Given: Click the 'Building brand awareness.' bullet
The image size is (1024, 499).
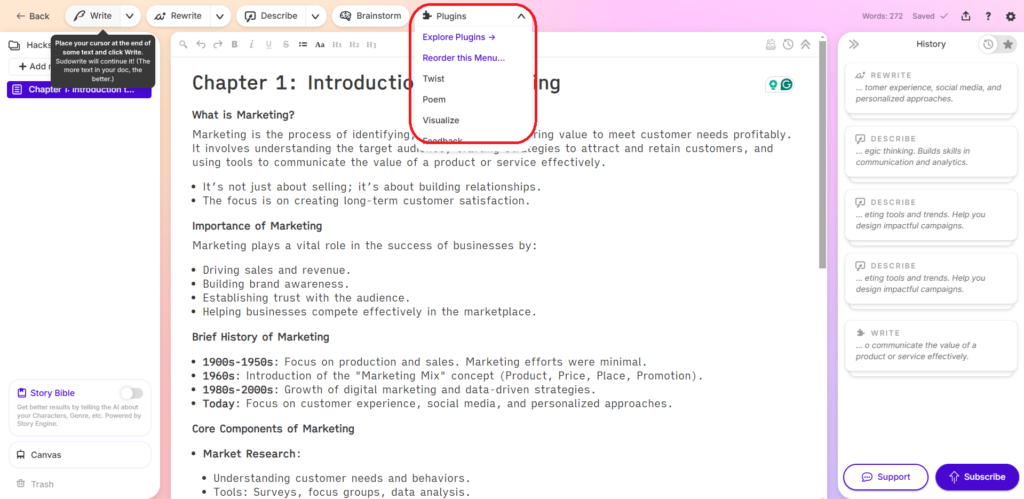Looking at the screenshot, I should pos(276,284).
